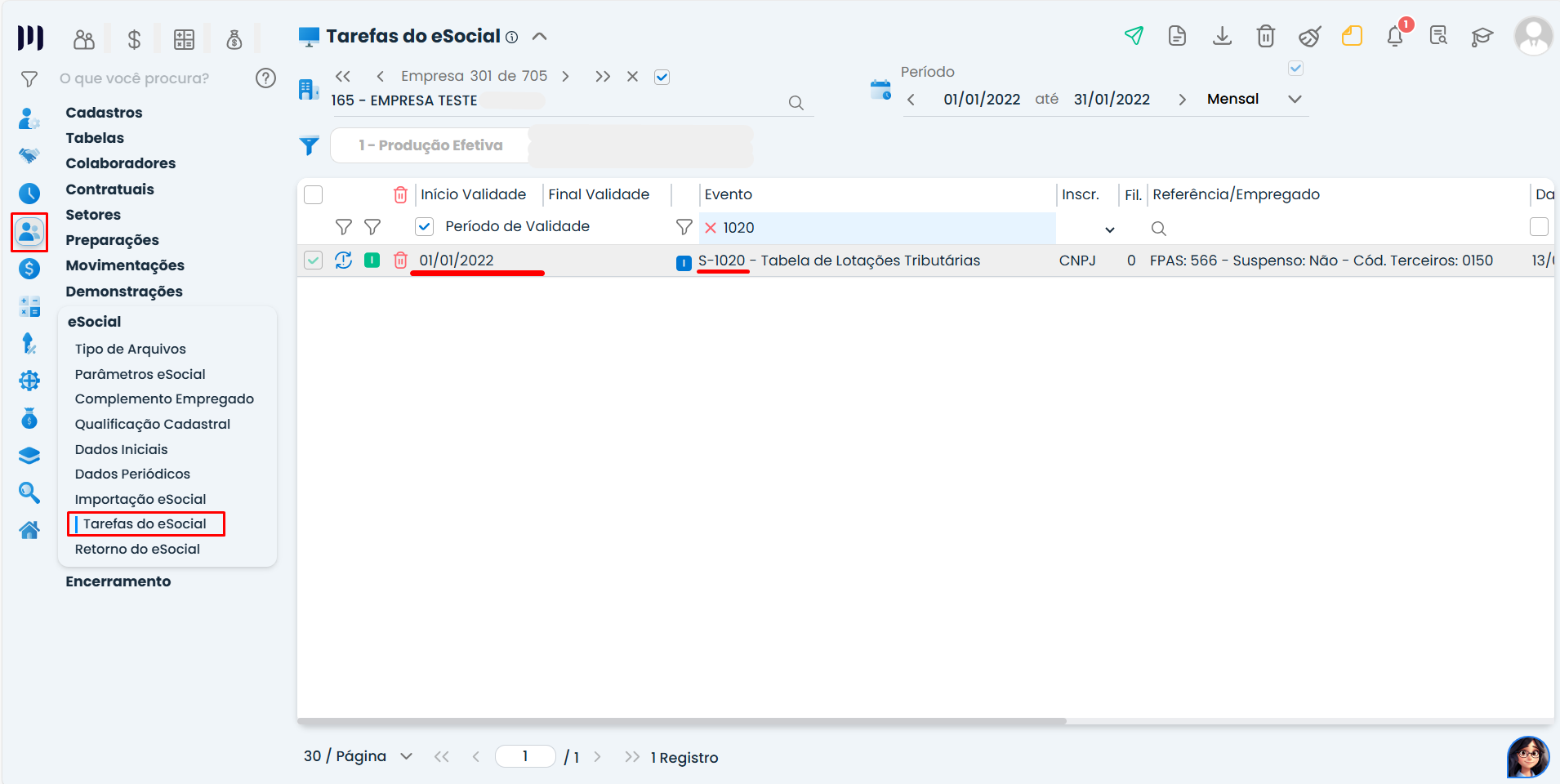Uncheck the Período de Validade checkbox
The image size is (1560, 784).
pyautogui.click(x=424, y=226)
